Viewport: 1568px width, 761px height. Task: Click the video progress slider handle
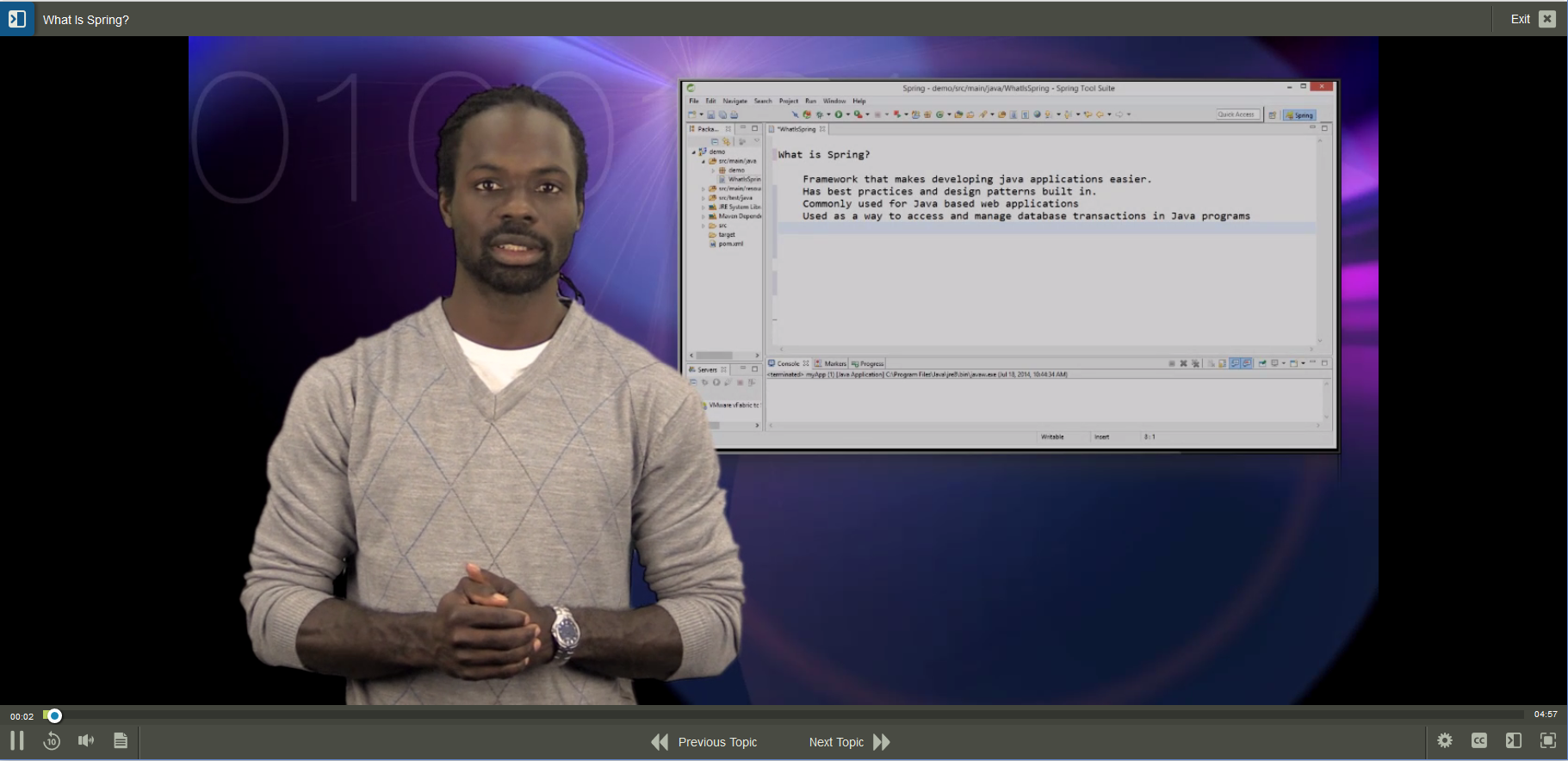(x=54, y=715)
